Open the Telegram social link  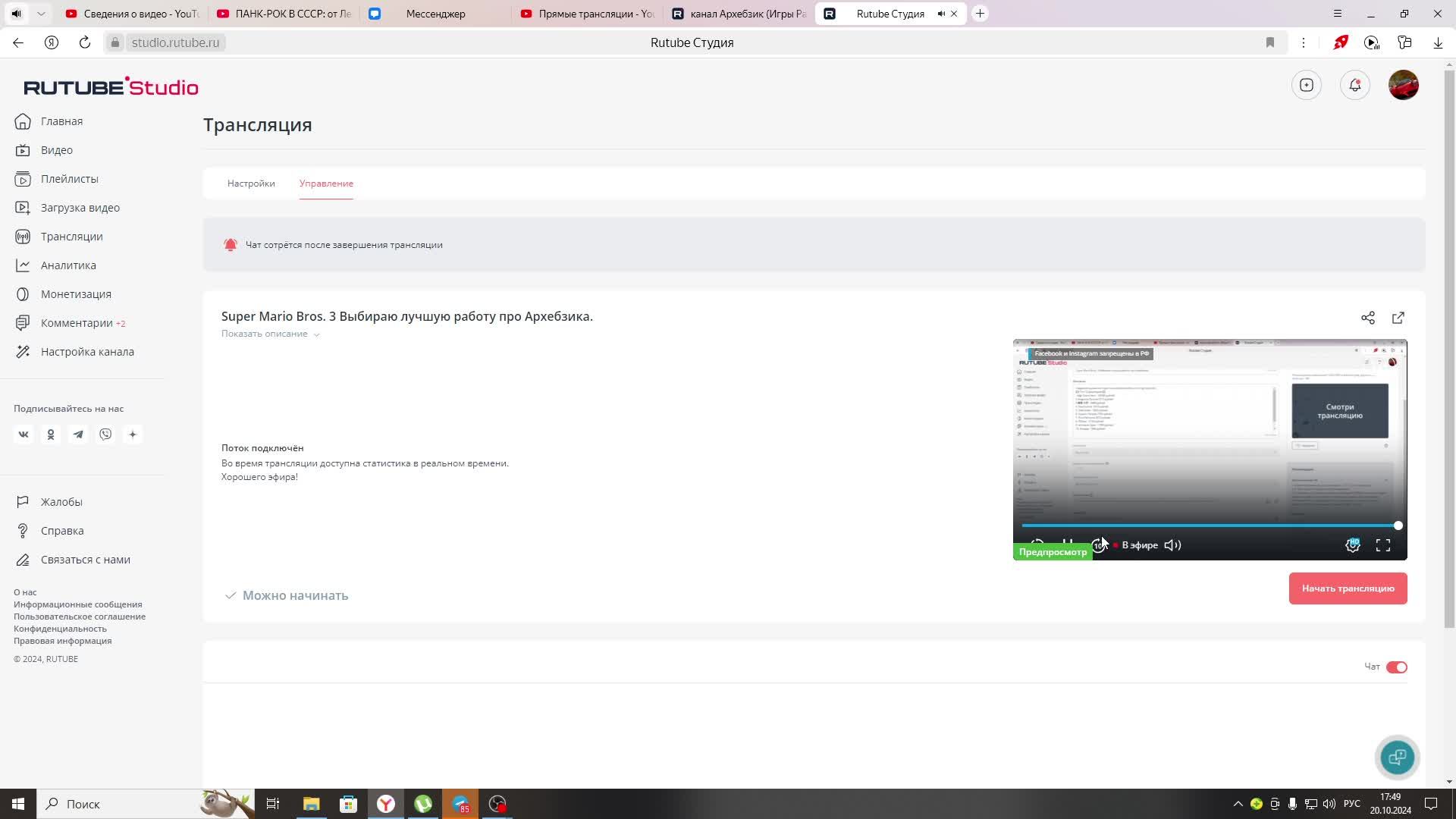click(x=78, y=435)
